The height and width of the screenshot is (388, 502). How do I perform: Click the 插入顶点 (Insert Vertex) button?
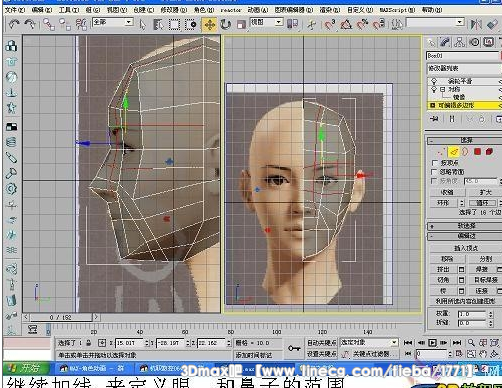click(x=466, y=248)
